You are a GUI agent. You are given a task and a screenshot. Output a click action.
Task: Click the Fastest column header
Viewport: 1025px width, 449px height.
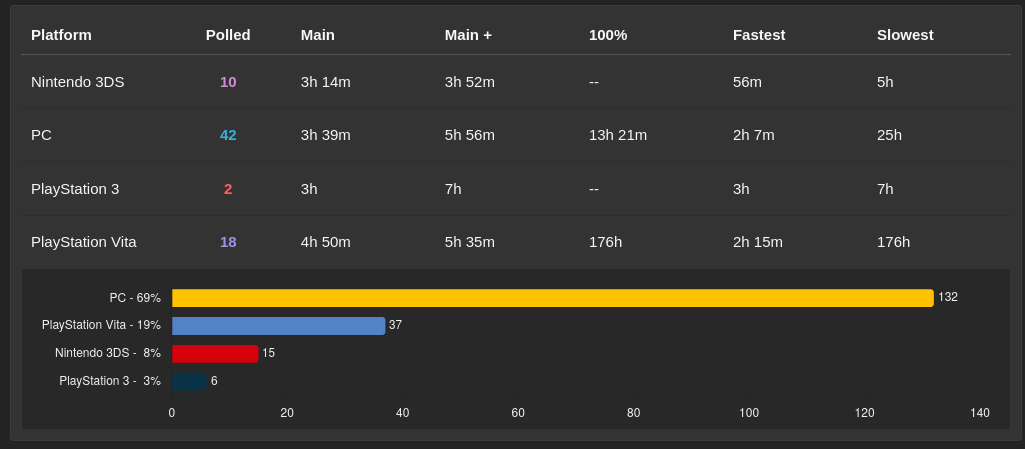click(x=759, y=35)
